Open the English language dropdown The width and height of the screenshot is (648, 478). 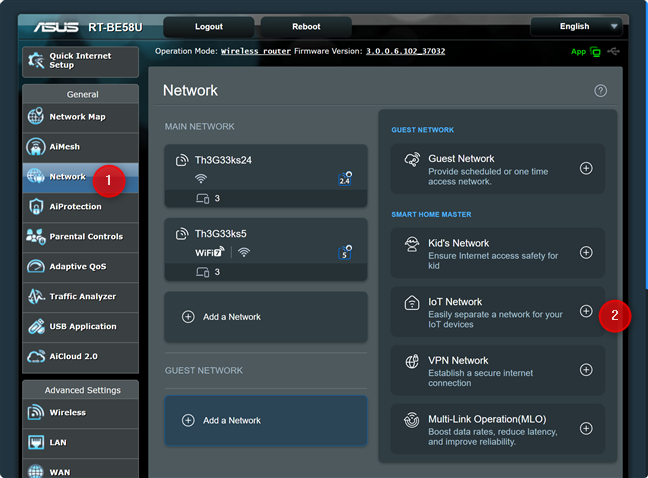tap(576, 26)
